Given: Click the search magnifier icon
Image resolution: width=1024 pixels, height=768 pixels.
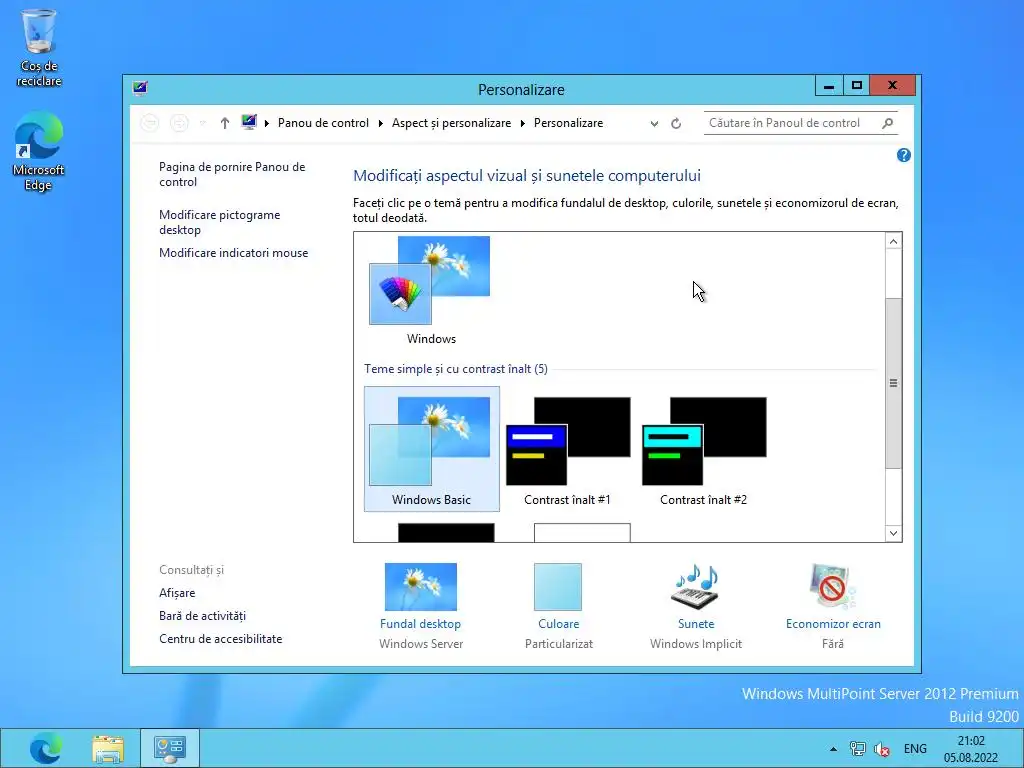Looking at the screenshot, I should click(x=888, y=123).
